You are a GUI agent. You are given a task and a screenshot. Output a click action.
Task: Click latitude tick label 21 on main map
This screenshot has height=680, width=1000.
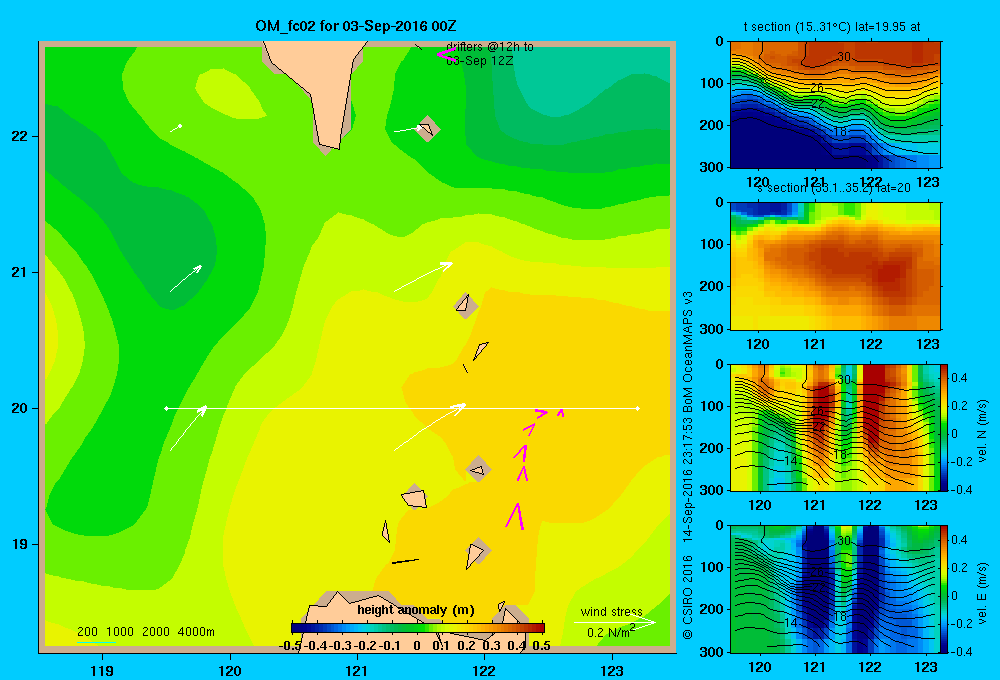(18, 272)
